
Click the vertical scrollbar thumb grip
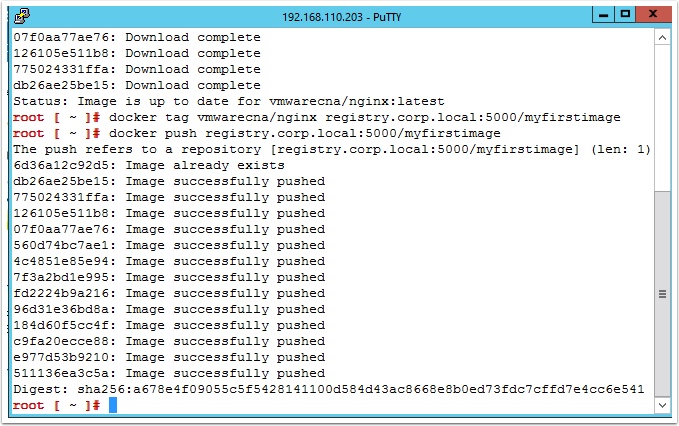click(x=662, y=294)
